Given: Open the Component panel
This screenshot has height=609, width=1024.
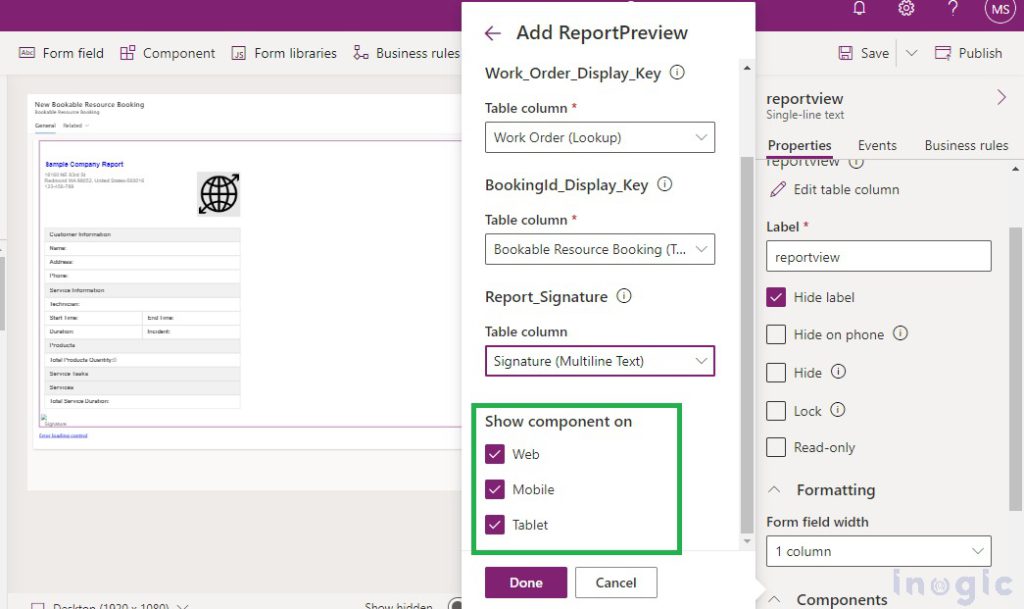Looking at the screenshot, I should tap(167, 53).
